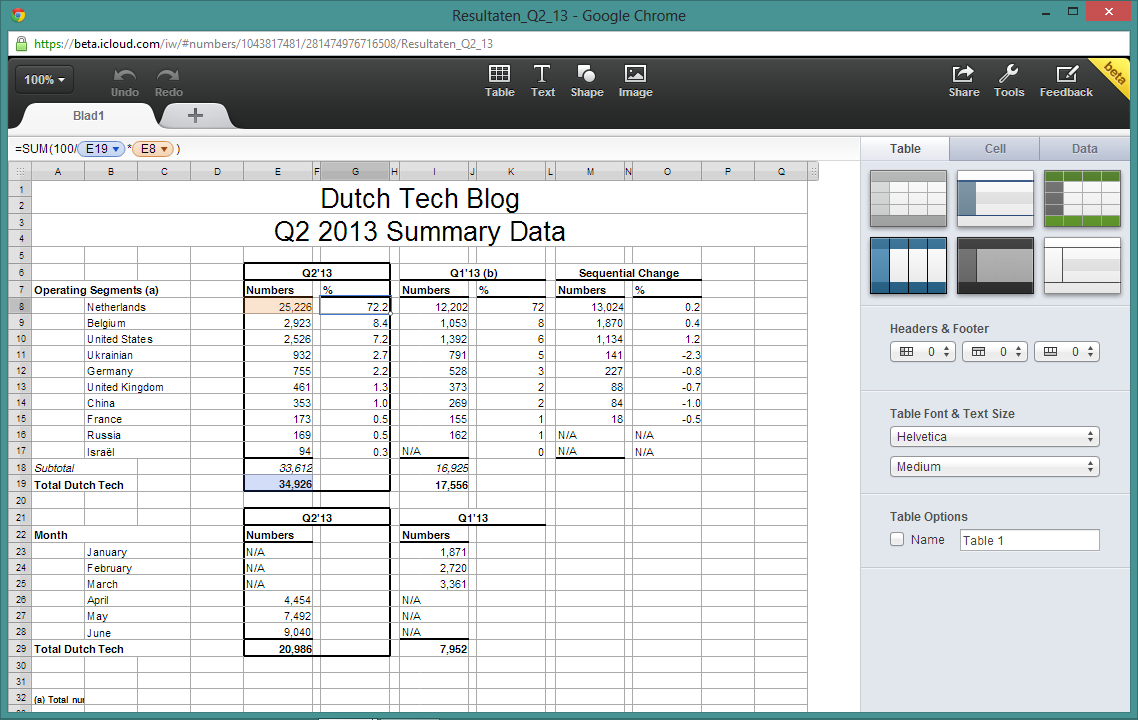Redo the last undone action
The image size is (1138, 720).
tap(168, 82)
